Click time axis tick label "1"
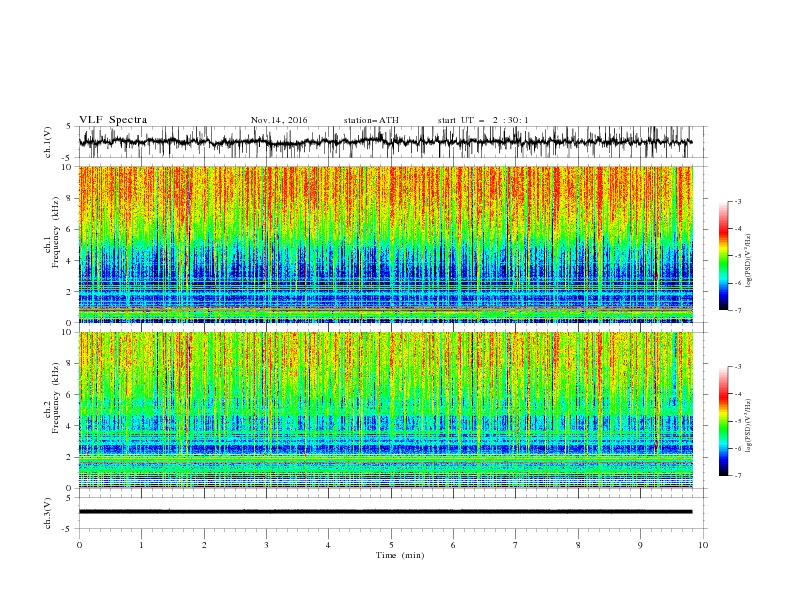This screenshot has width=792, height=612. point(141,545)
